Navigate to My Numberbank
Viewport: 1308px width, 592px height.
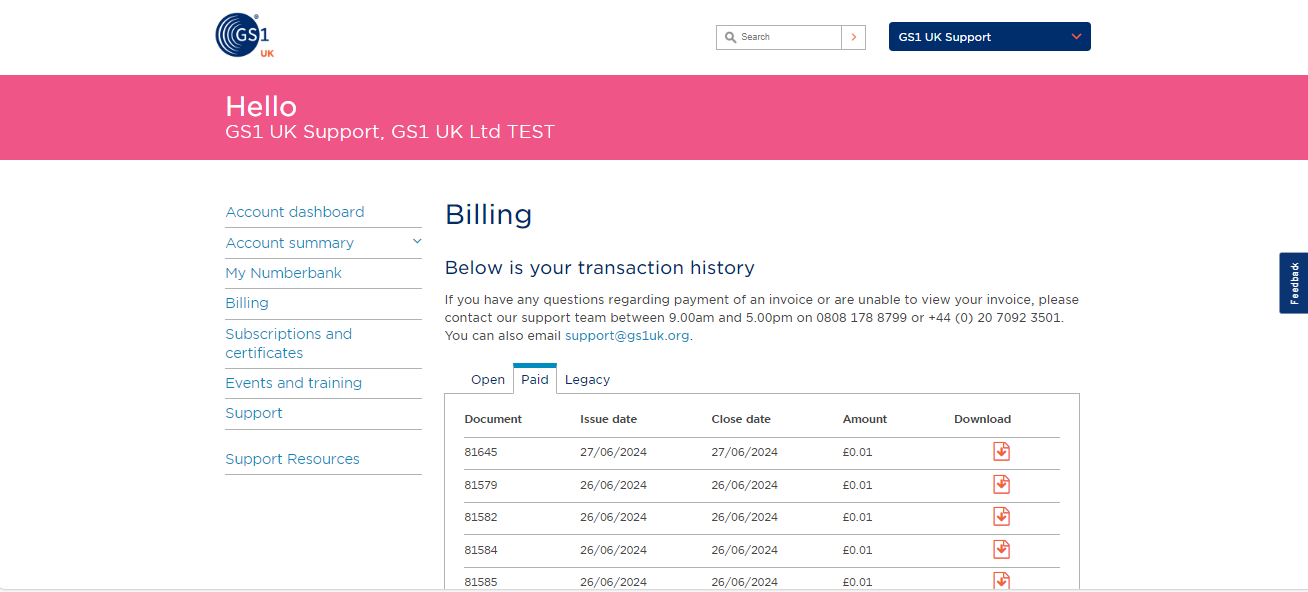pos(284,272)
